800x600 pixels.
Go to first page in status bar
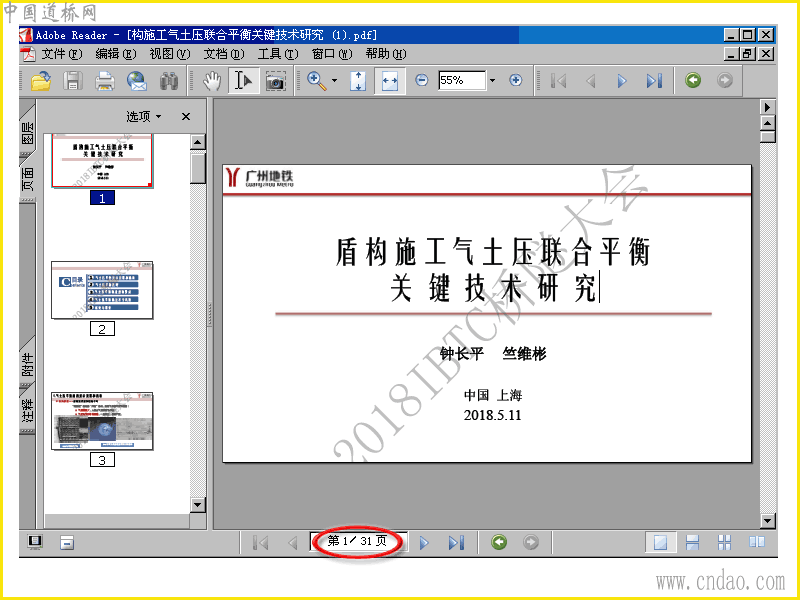[x=261, y=543]
